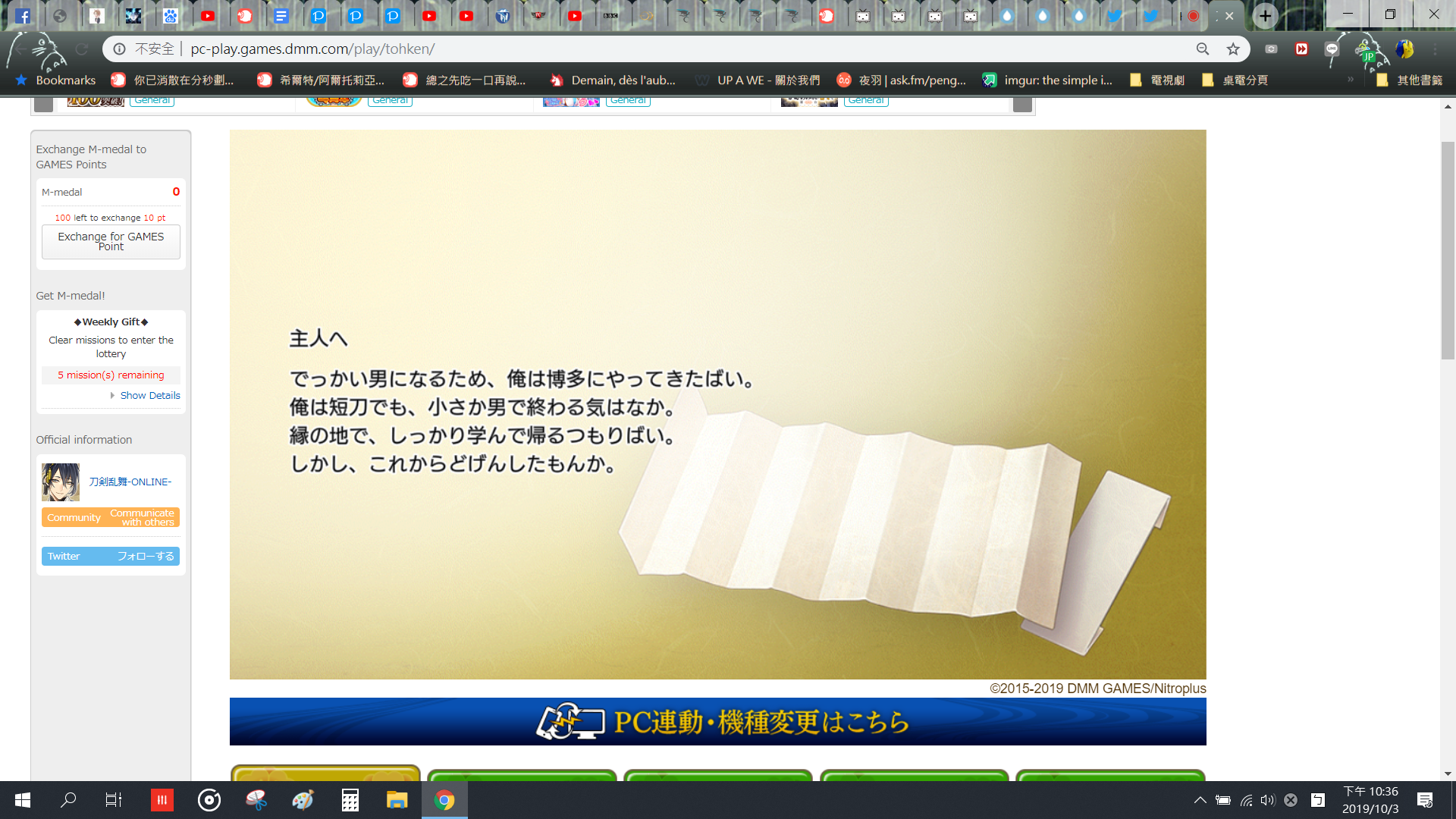Open the LINE extension

pos(1332,49)
